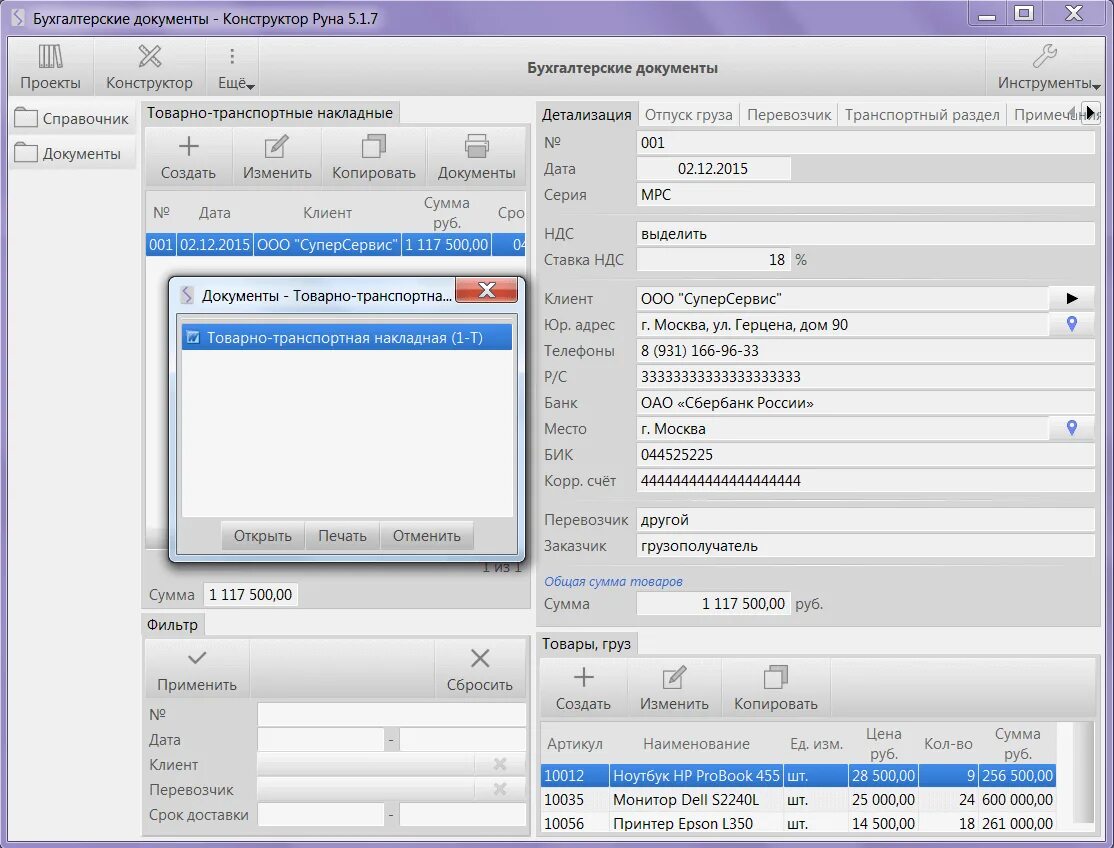Select the Товары, груз tab

[x=587, y=643]
